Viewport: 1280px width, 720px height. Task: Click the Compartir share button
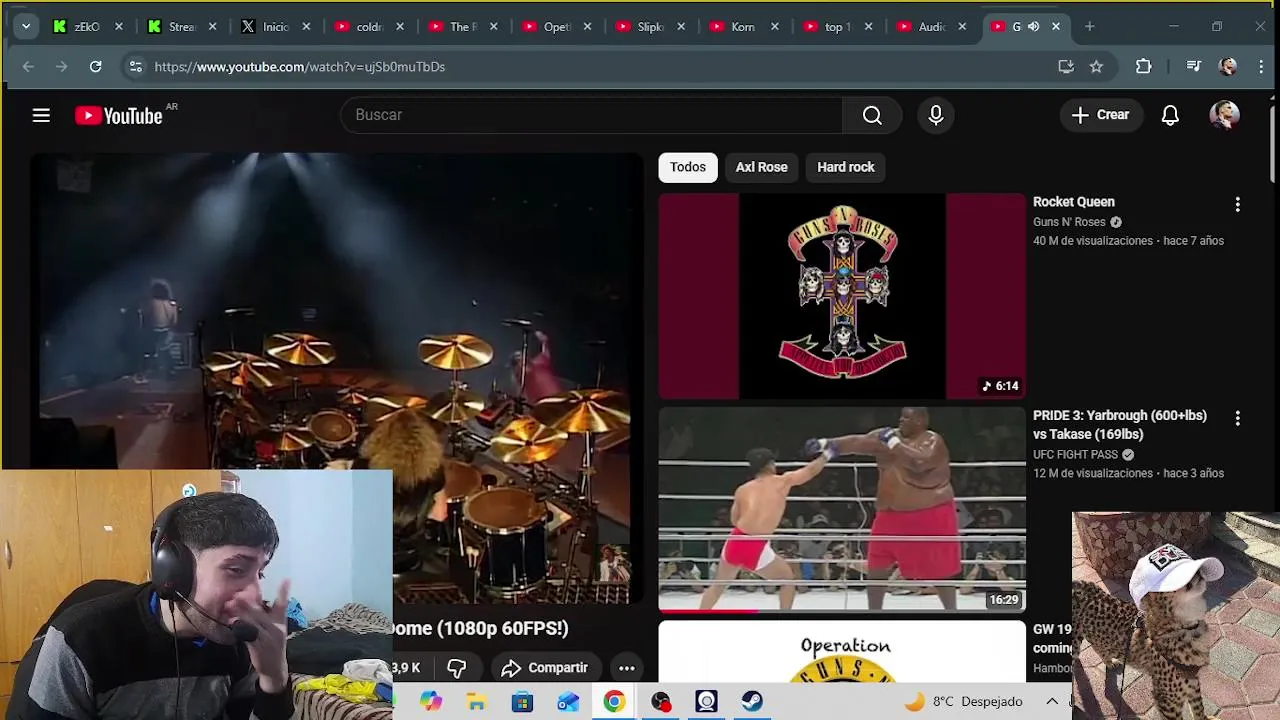coord(545,668)
